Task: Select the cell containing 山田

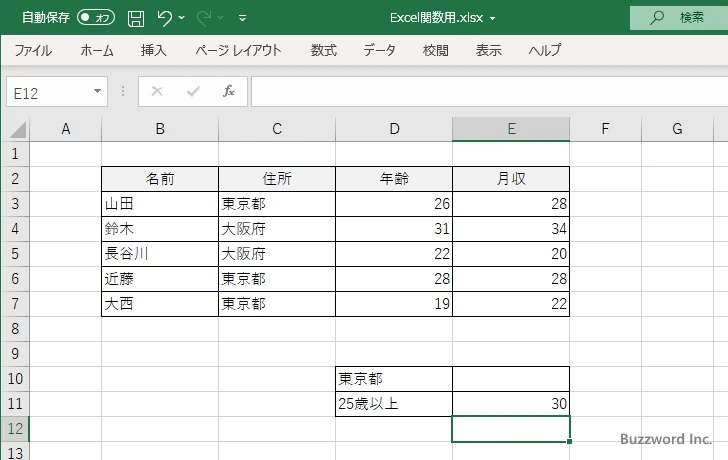Action: coord(160,204)
